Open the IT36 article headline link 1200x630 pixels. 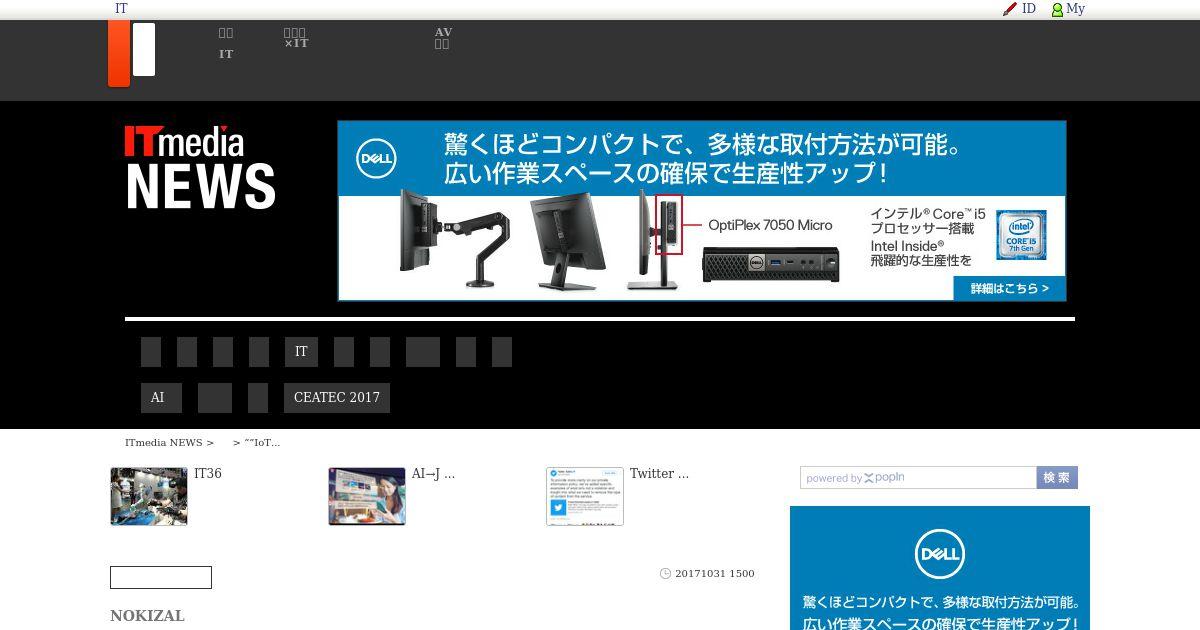point(208,474)
